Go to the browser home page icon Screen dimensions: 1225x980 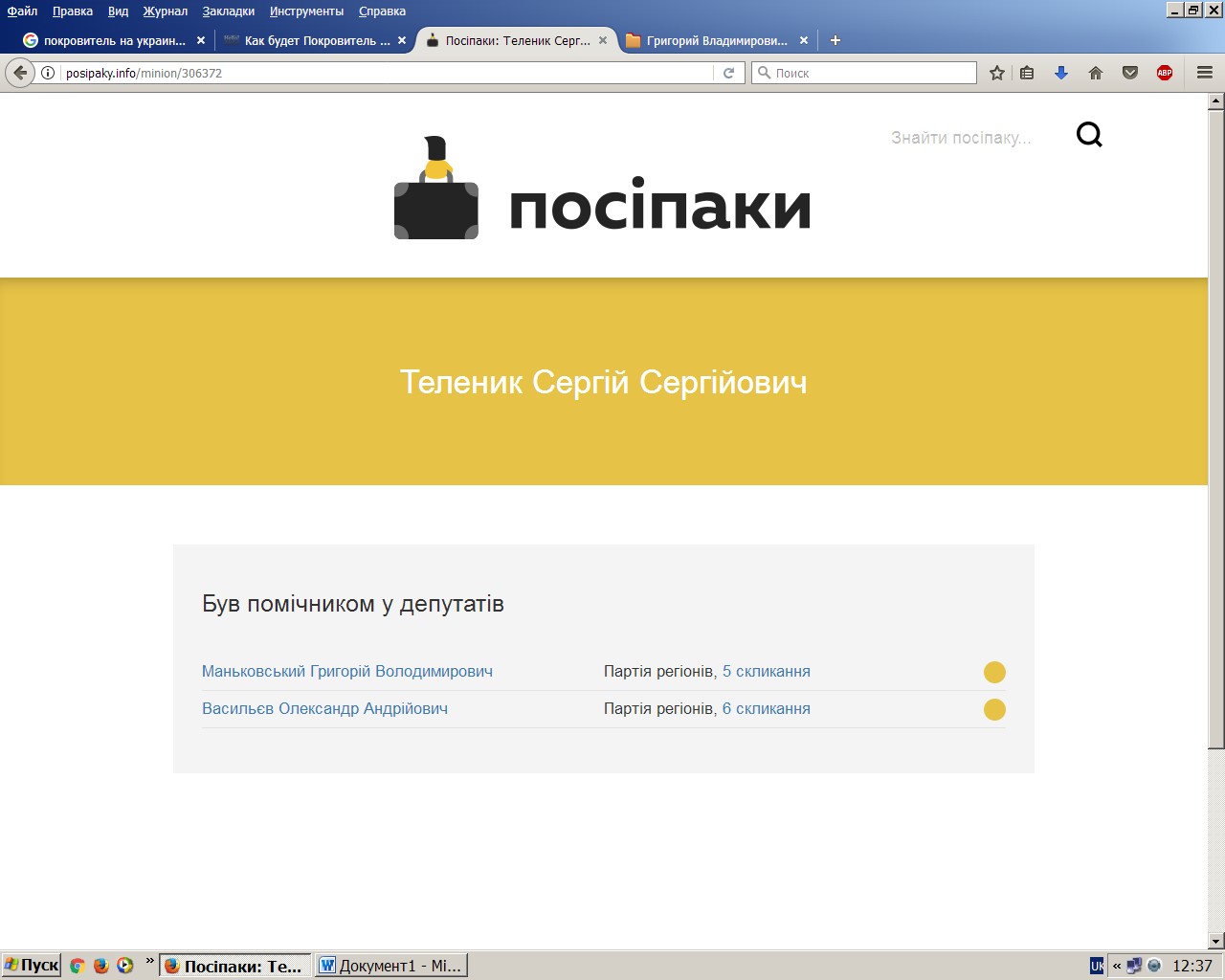point(1096,73)
